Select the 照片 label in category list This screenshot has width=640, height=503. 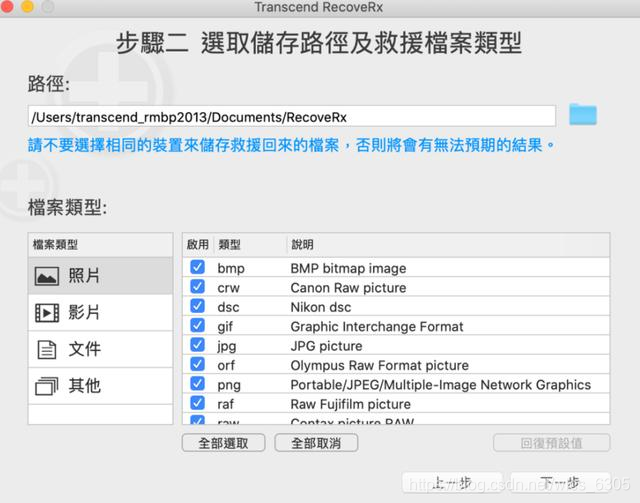click(84, 276)
